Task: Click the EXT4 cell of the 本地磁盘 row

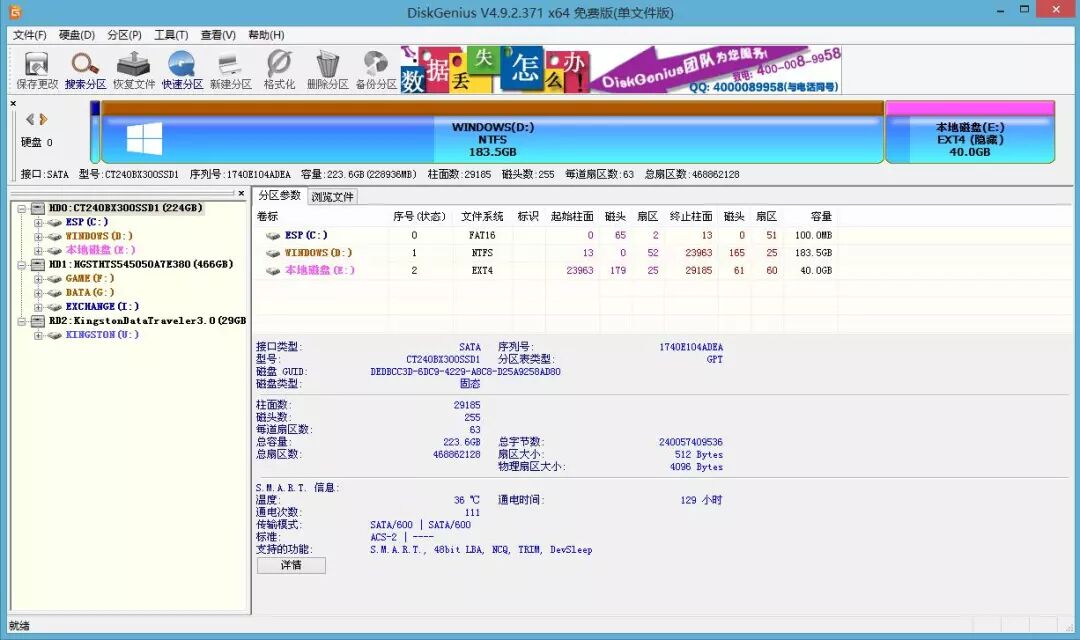Action: [482, 271]
